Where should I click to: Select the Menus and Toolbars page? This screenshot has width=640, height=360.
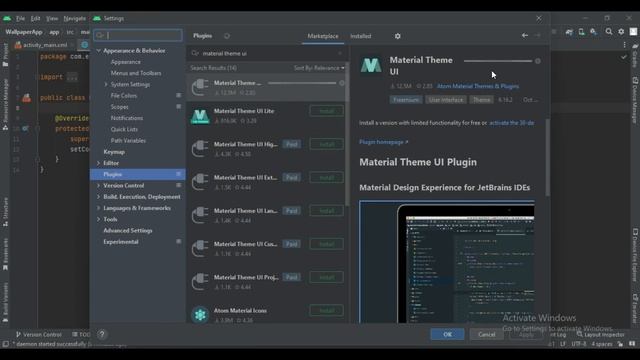click(x=136, y=73)
